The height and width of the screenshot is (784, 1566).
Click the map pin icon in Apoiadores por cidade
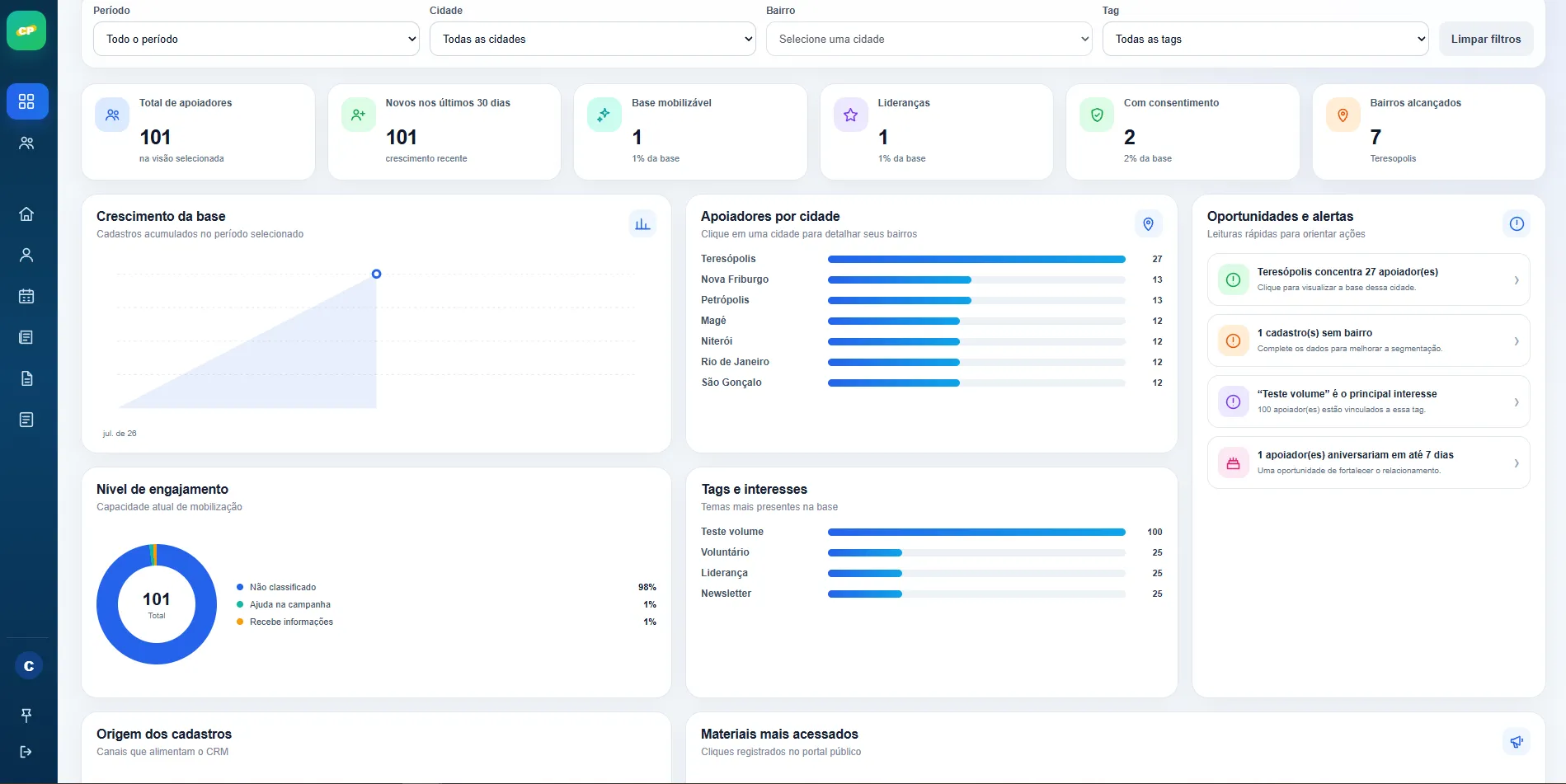(x=1148, y=223)
